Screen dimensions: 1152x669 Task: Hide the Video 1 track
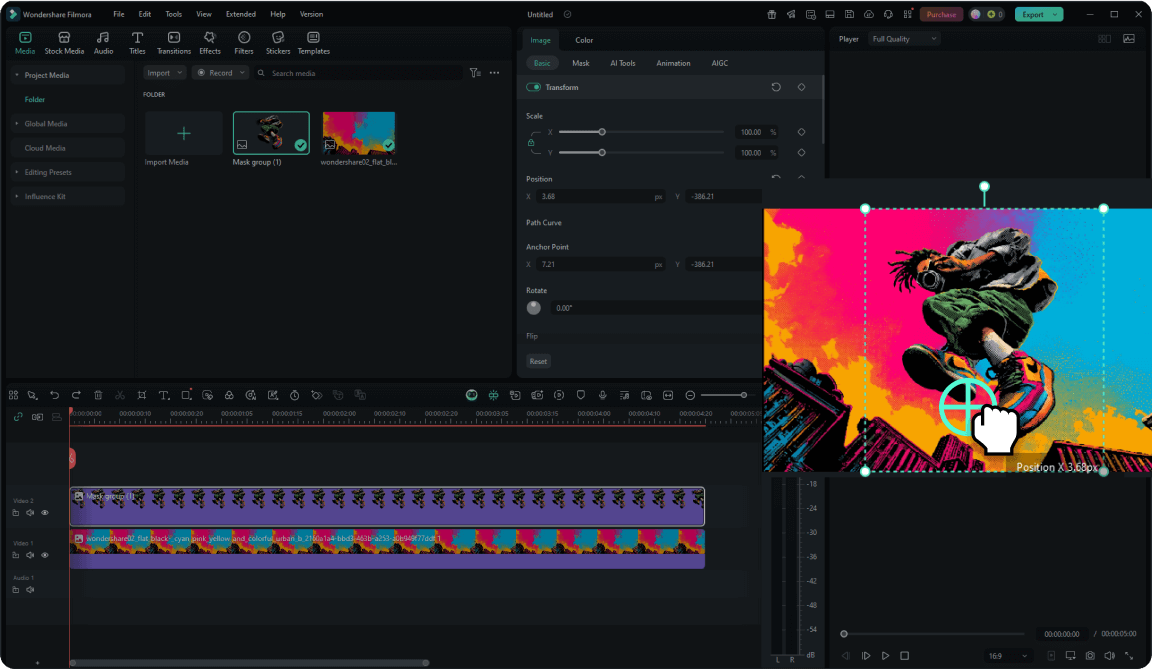coord(45,555)
